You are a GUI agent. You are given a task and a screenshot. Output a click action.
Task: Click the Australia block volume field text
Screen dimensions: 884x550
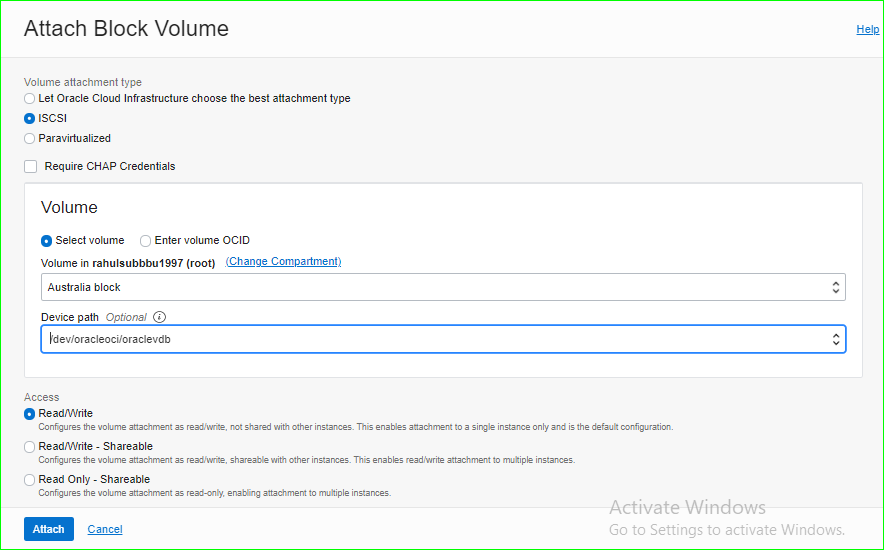click(x=85, y=287)
